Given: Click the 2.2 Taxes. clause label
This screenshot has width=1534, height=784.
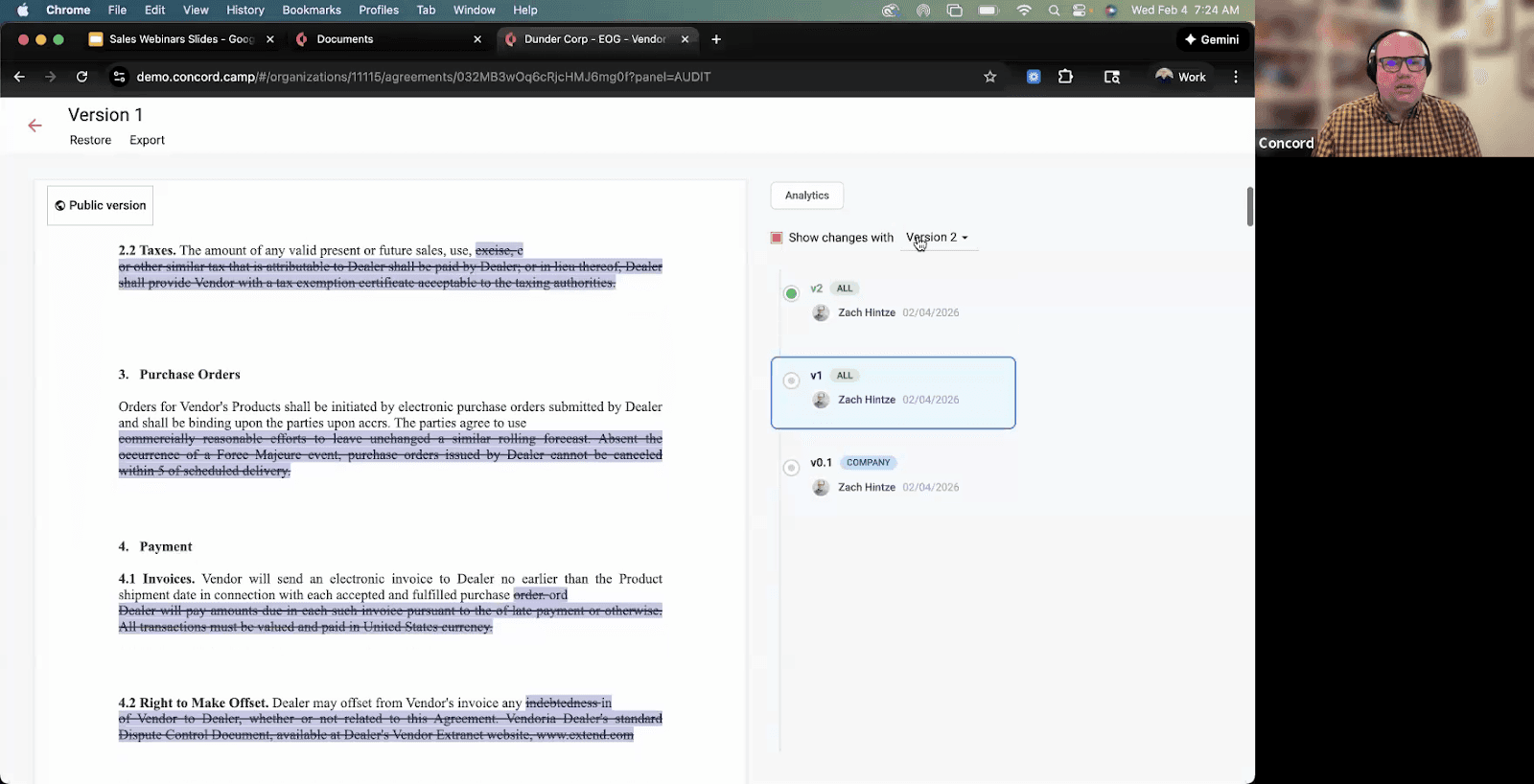Looking at the screenshot, I should coord(147,250).
